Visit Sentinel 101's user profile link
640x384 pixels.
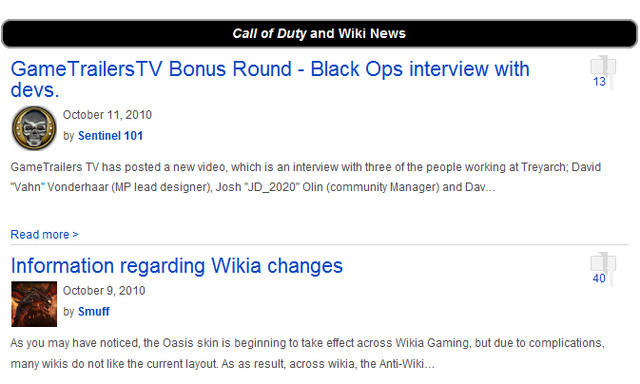coord(110,136)
